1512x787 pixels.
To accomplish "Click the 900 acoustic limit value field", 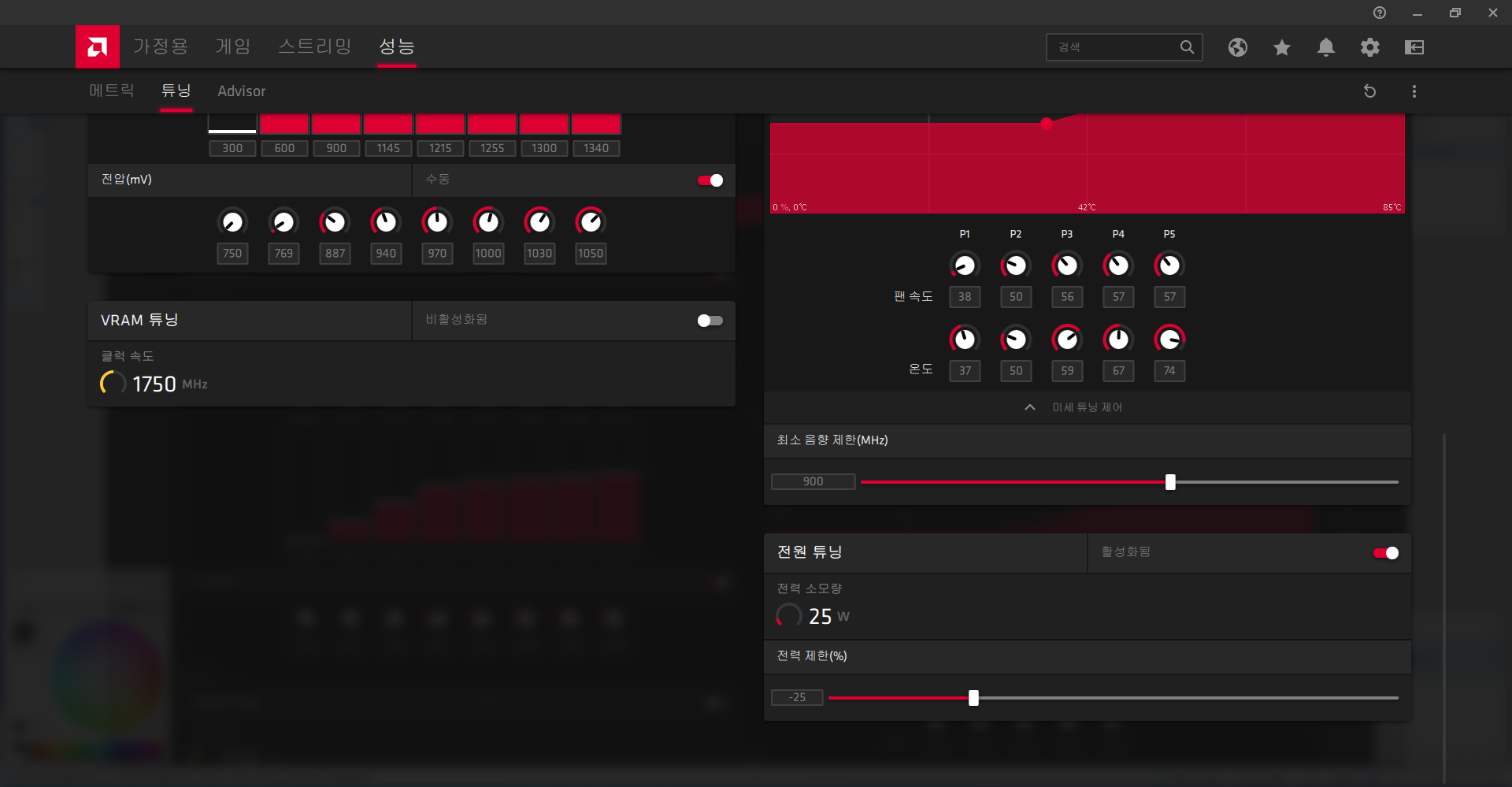I will pos(813,482).
